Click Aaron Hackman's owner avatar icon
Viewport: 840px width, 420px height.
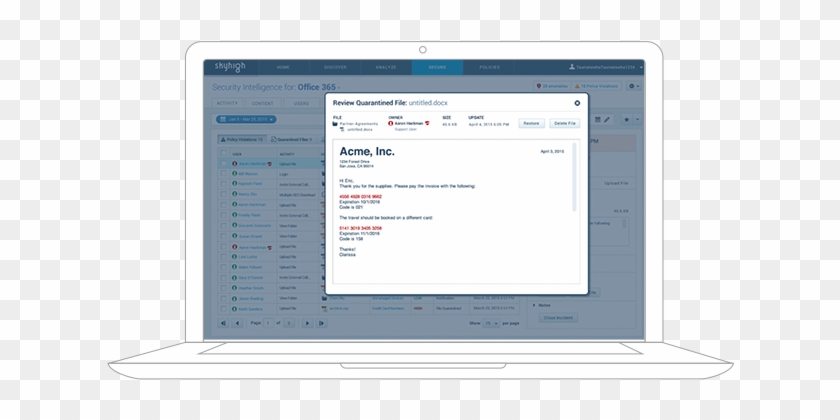391,123
